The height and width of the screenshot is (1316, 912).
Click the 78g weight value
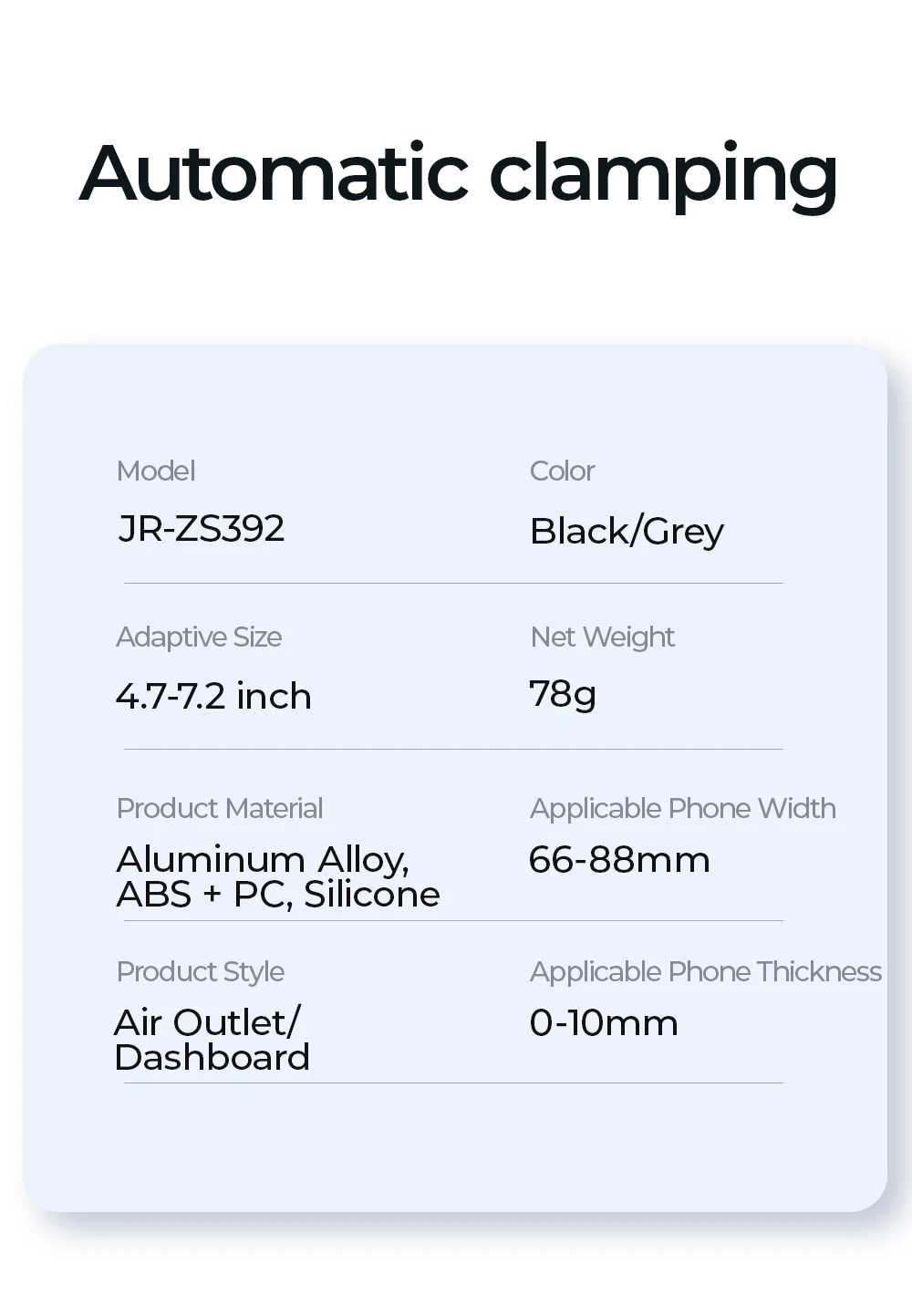(x=563, y=695)
